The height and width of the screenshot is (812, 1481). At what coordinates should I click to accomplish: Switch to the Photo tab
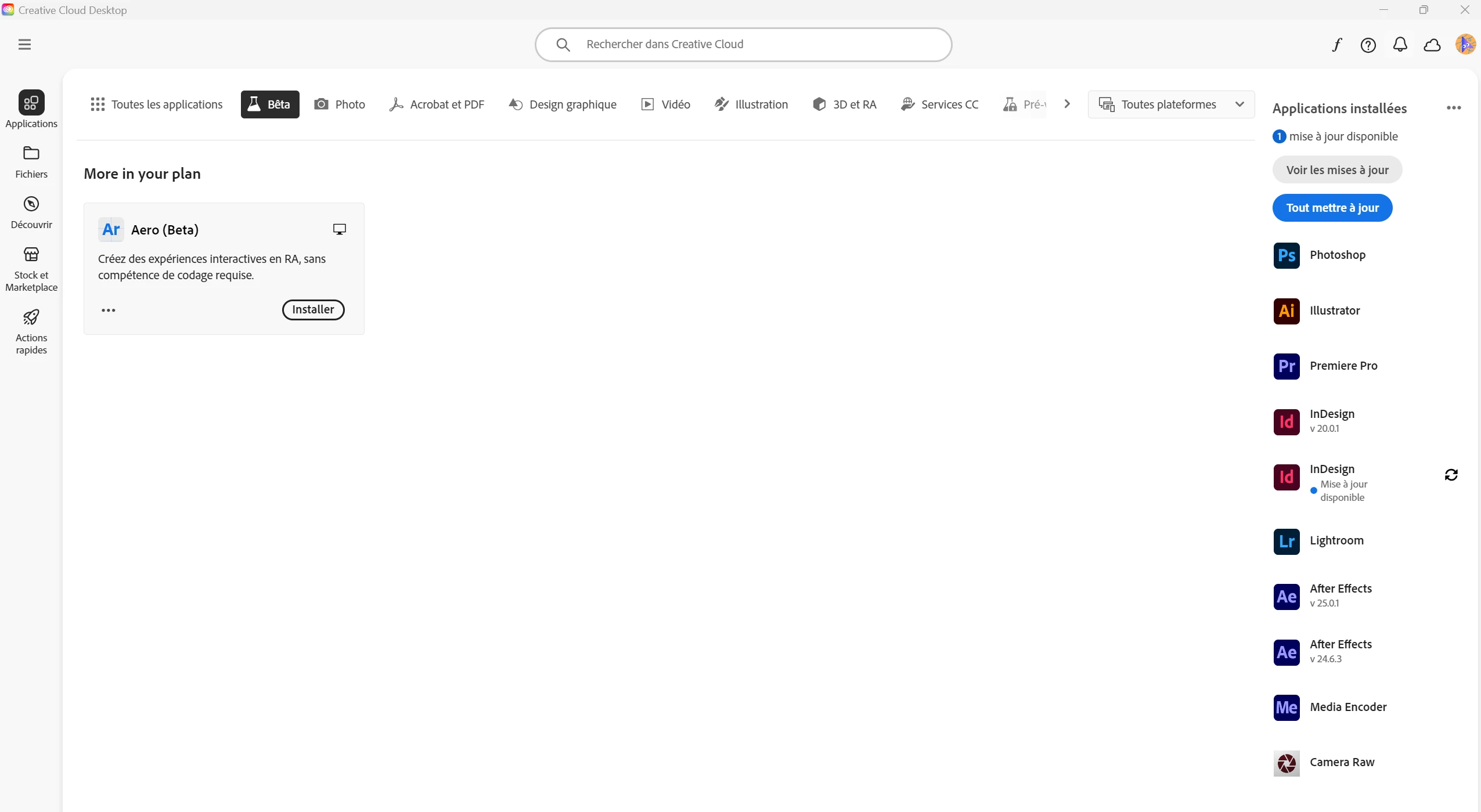pyautogui.click(x=340, y=104)
